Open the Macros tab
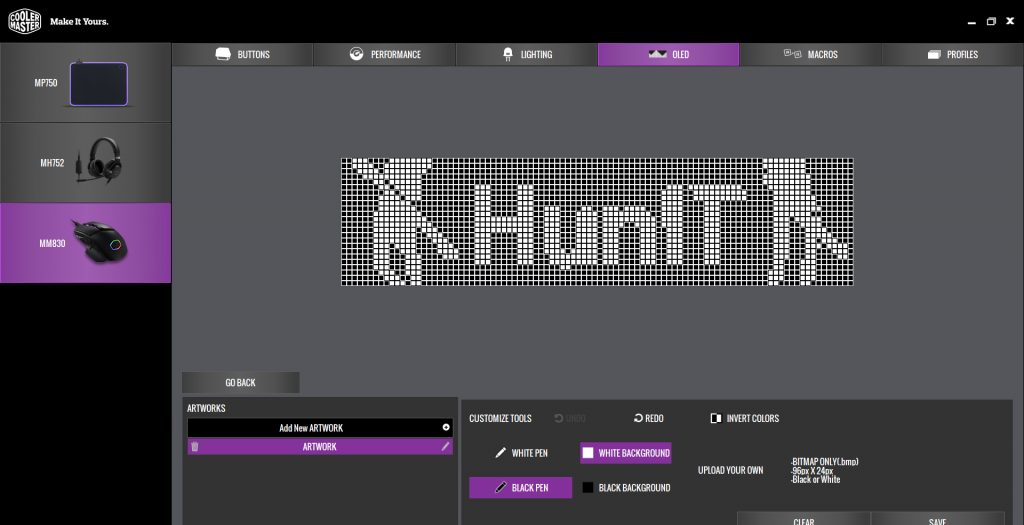The image size is (1024, 525). [810, 54]
